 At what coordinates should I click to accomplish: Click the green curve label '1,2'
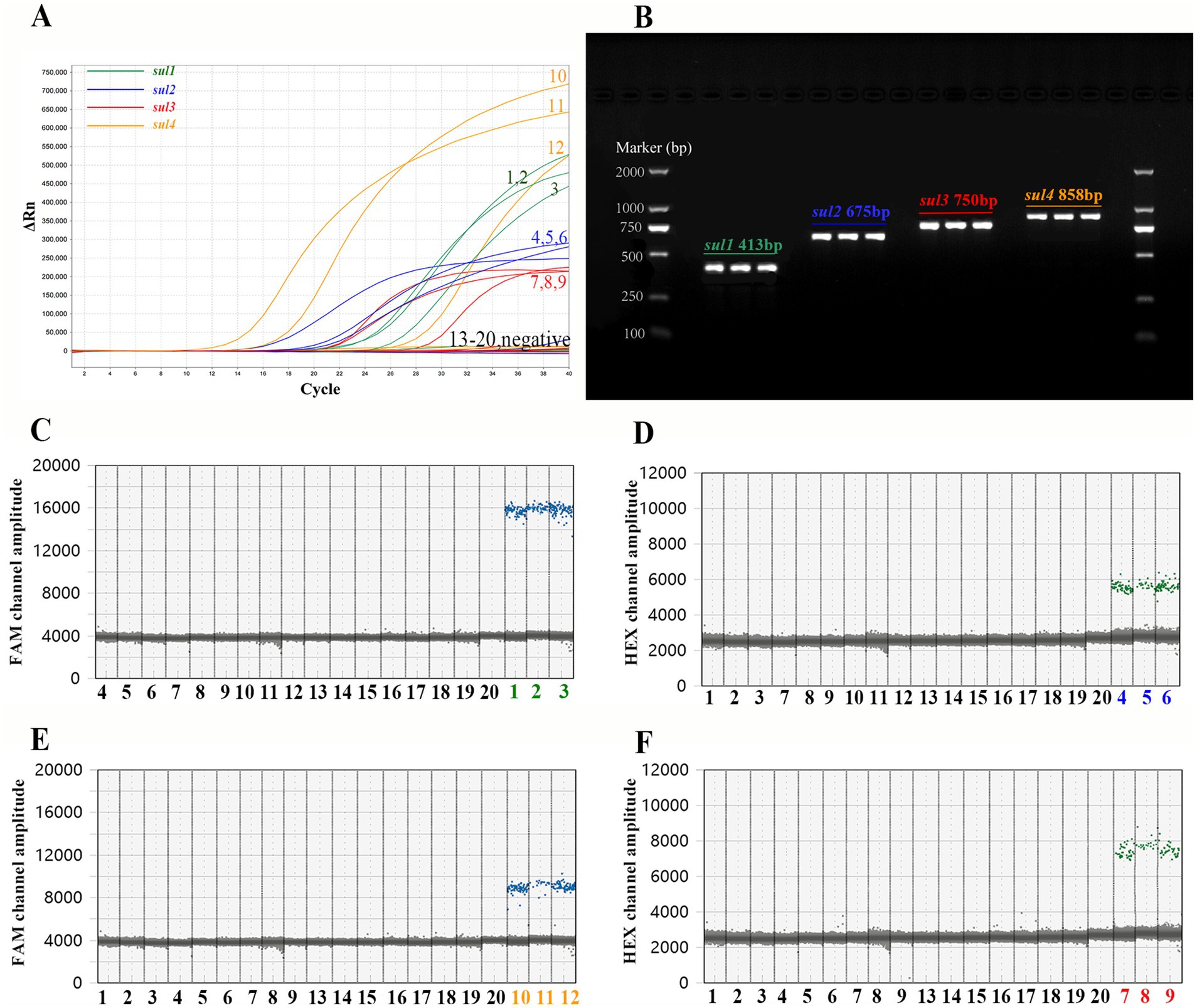click(x=516, y=178)
